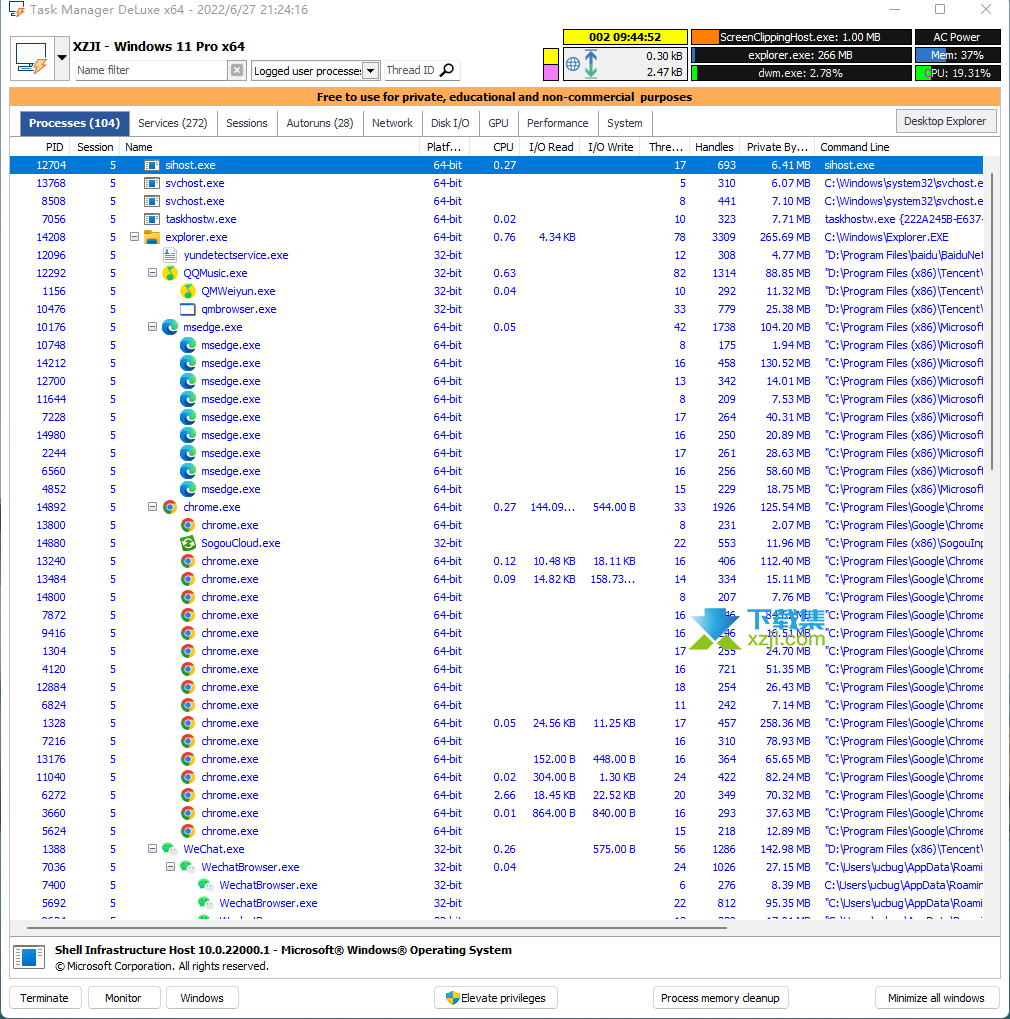This screenshot has height=1019, width=1010.
Task: Click the yundetectservice.exe document icon
Action: [170, 255]
